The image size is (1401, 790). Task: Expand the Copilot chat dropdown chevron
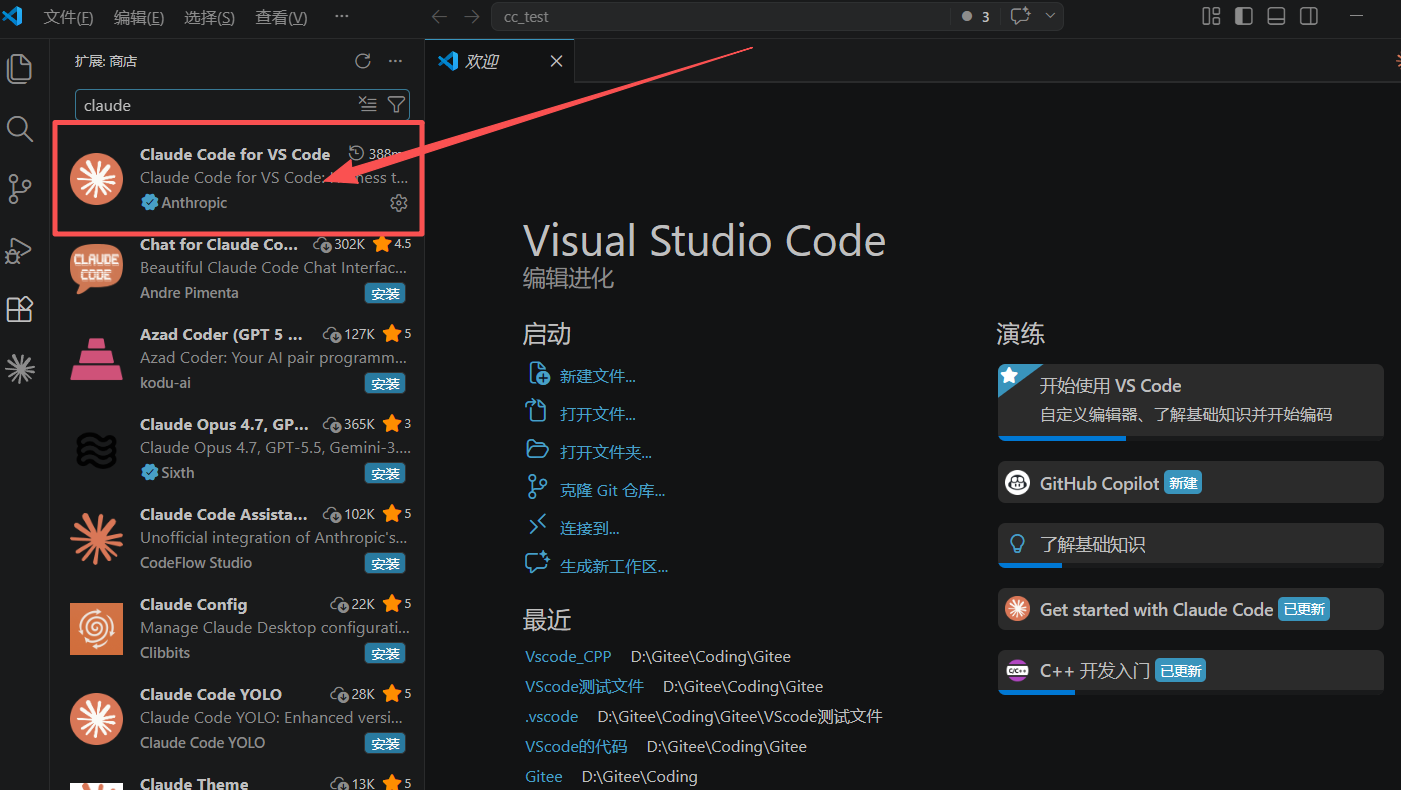(x=1050, y=16)
